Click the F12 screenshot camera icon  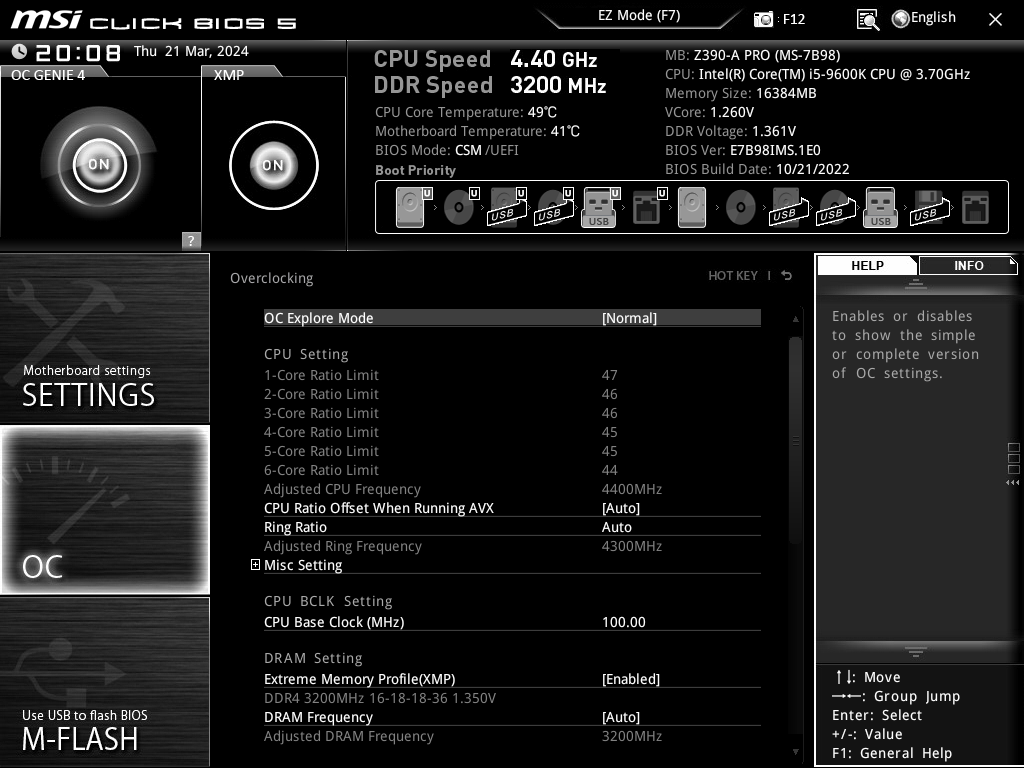763,19
